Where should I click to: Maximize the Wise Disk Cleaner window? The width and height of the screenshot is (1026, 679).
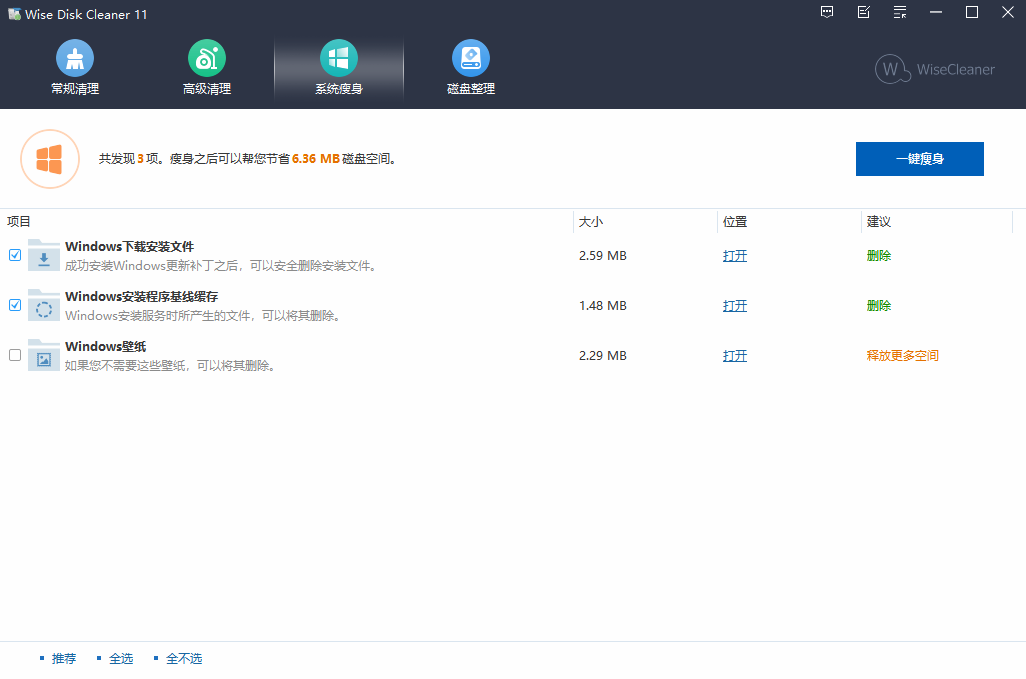pos(972,12)
